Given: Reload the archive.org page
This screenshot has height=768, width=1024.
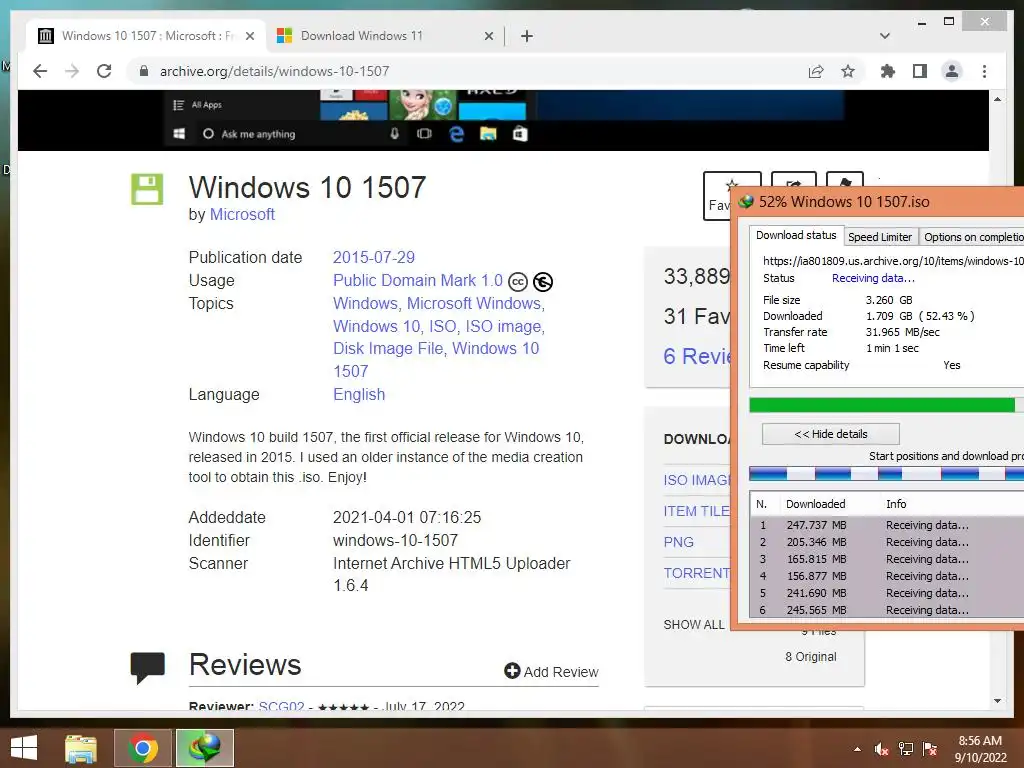Looking at the screenshot, I should [104, 71].
